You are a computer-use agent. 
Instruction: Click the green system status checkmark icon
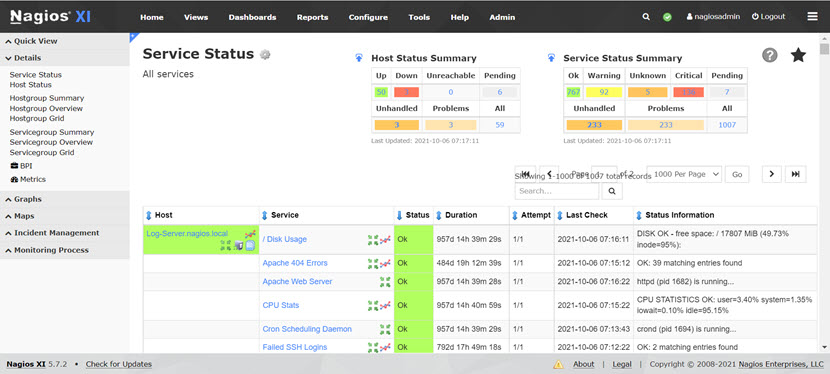pyautogui.click(x=667, y=17)
